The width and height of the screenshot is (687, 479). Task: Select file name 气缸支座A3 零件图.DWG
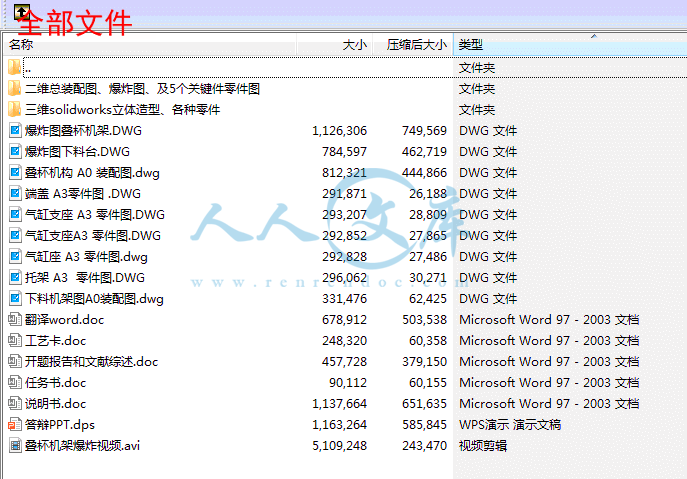click(93, 236)
